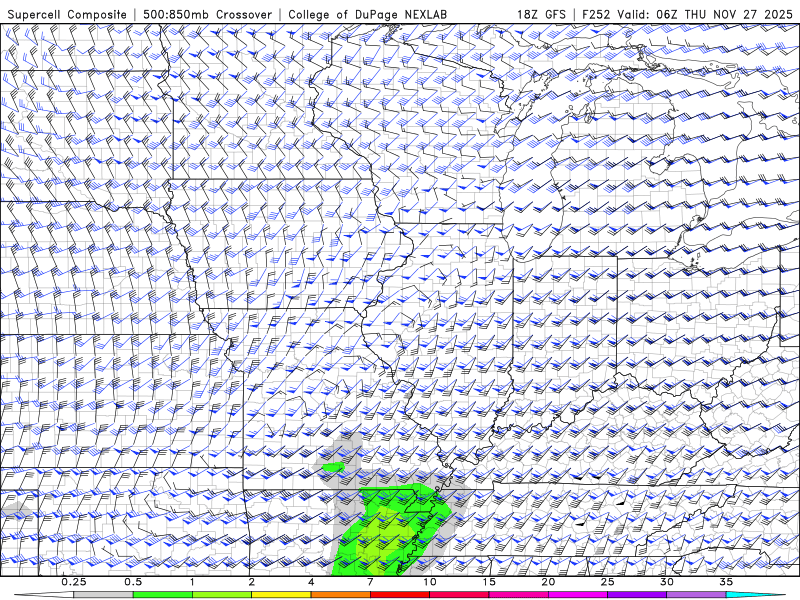Click the legend value 7
This screenshot has height=600, width=800.
pos(370,582)
